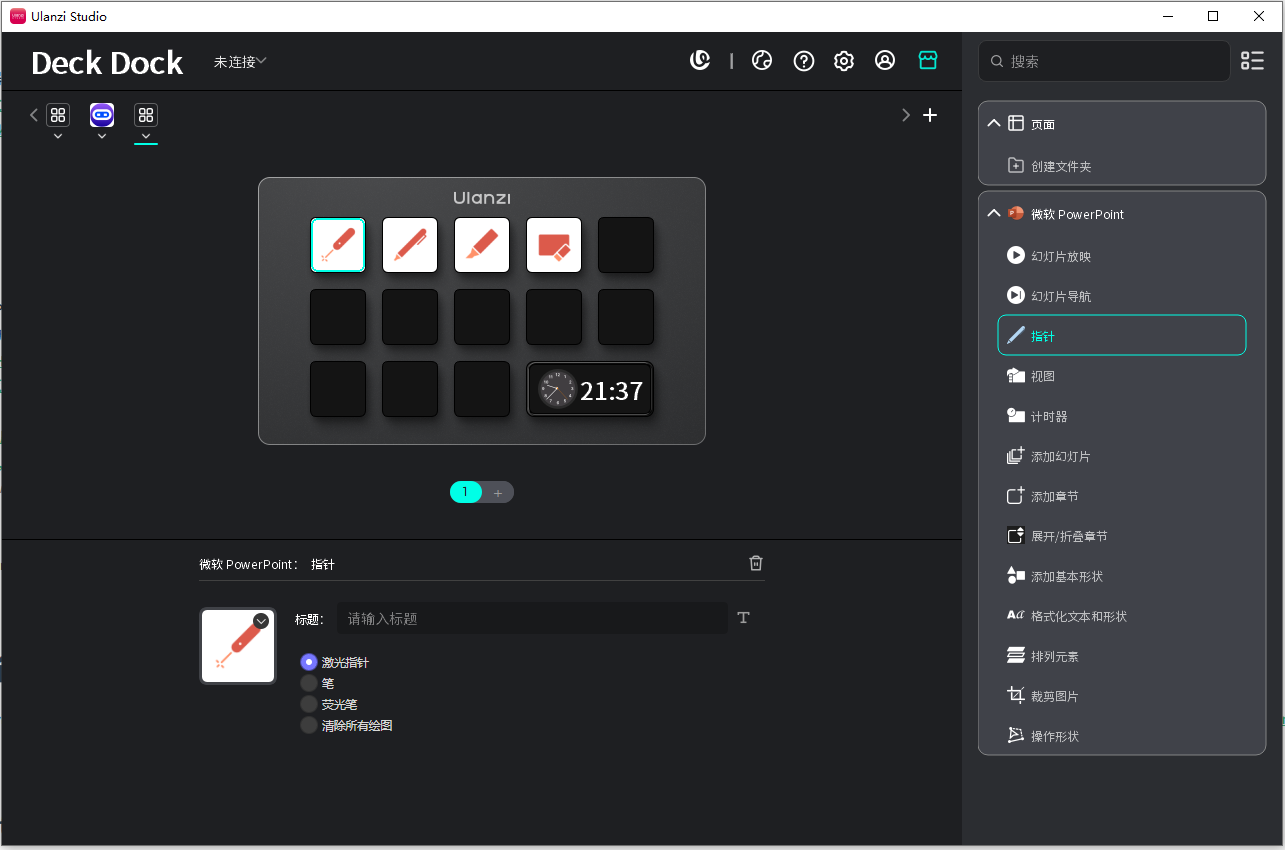The height and width of the screenshot is (850, 1285).
Task: Select the 荧光笔 radio option
Action: tap(309, 704)
